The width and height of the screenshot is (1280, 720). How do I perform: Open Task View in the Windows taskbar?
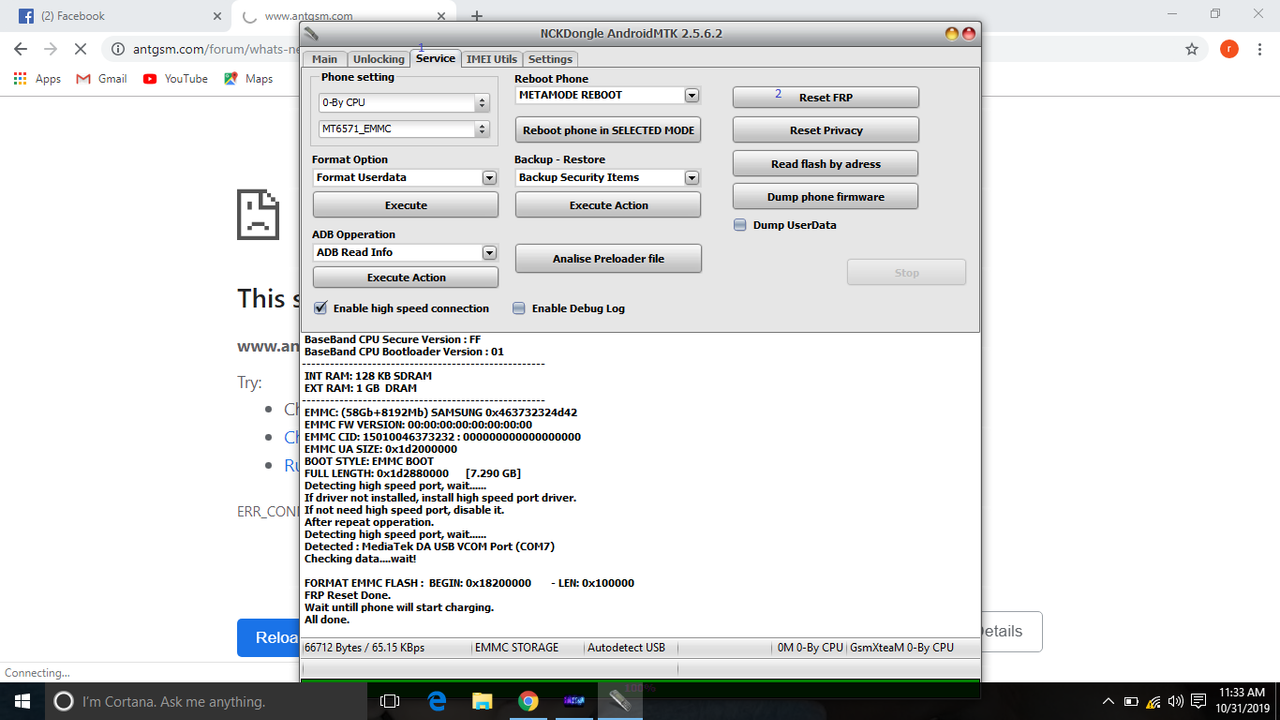coord(391,702)
